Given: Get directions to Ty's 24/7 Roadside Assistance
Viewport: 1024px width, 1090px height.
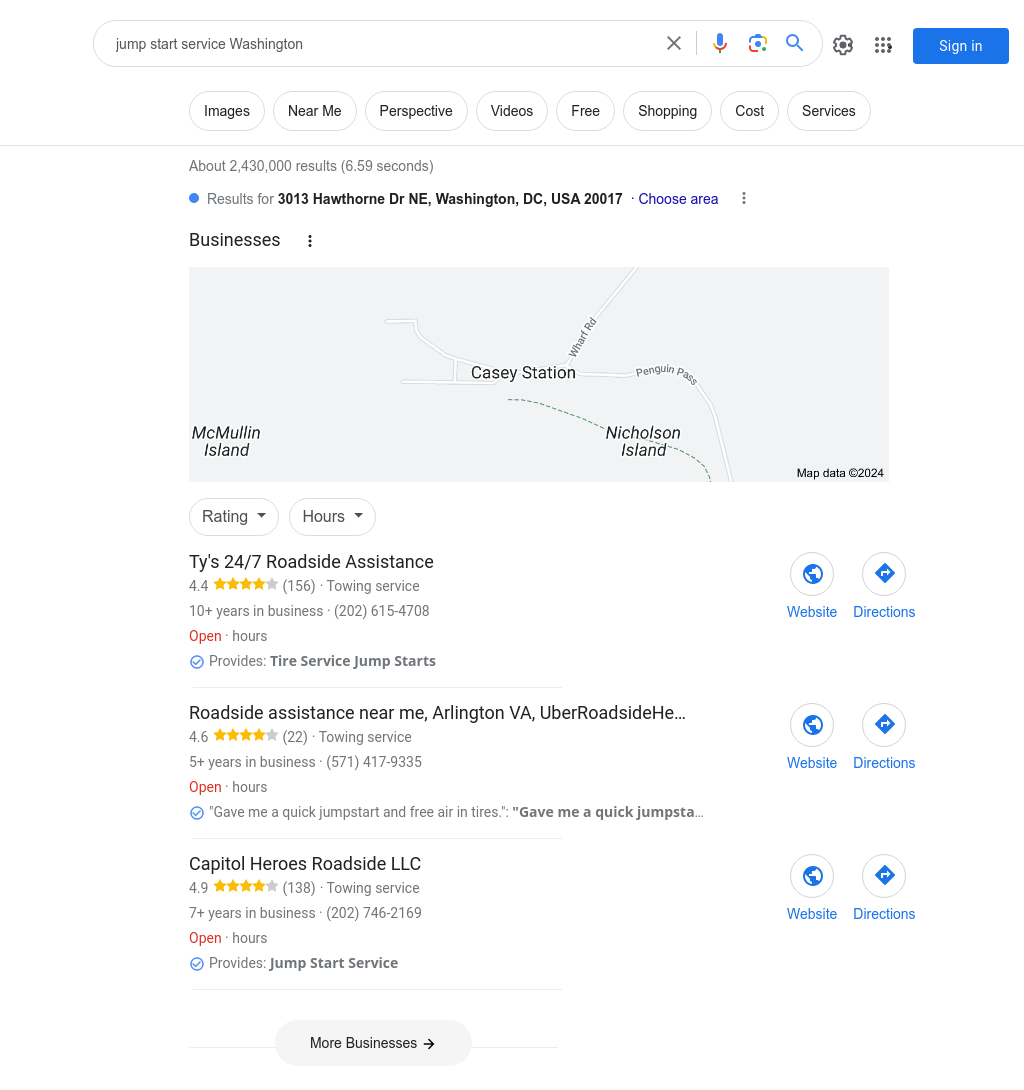Looking at the screenshot, I should point(884,574).
